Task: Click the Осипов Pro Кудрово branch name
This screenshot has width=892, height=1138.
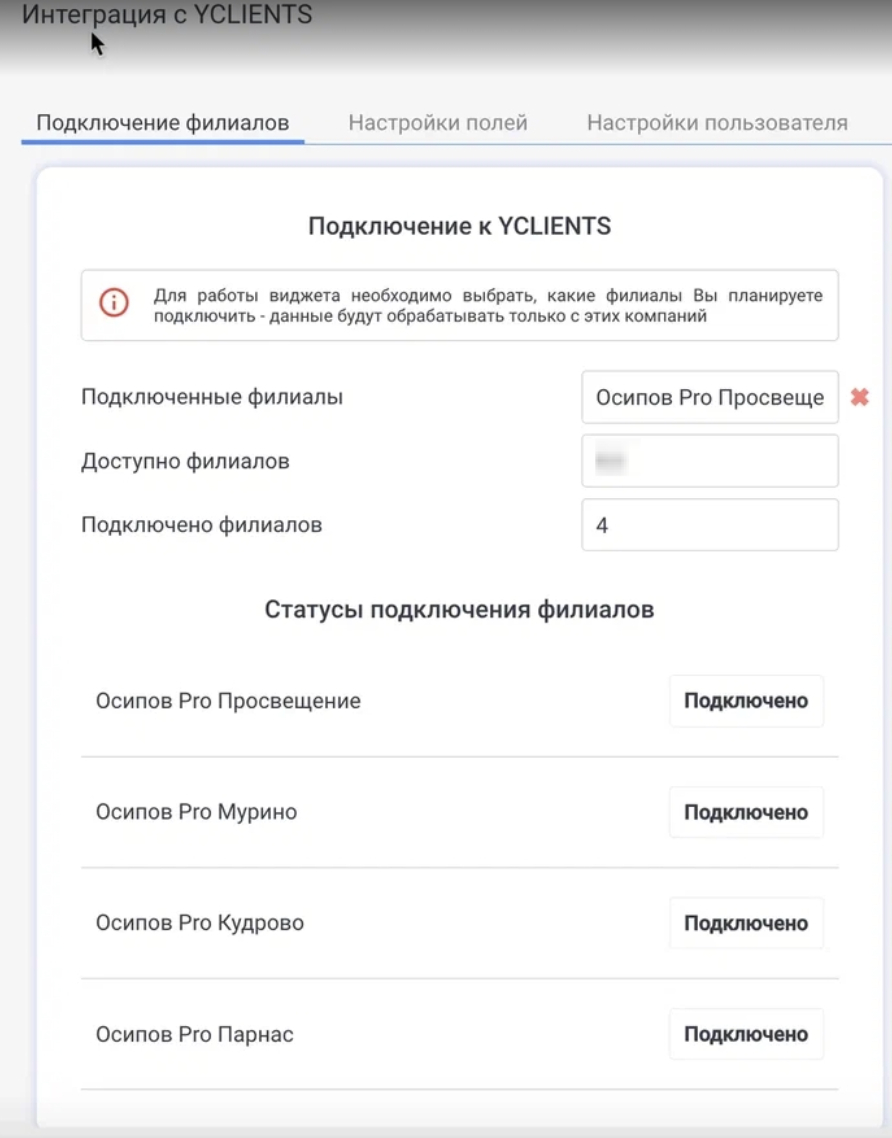Action: [200, 923]
